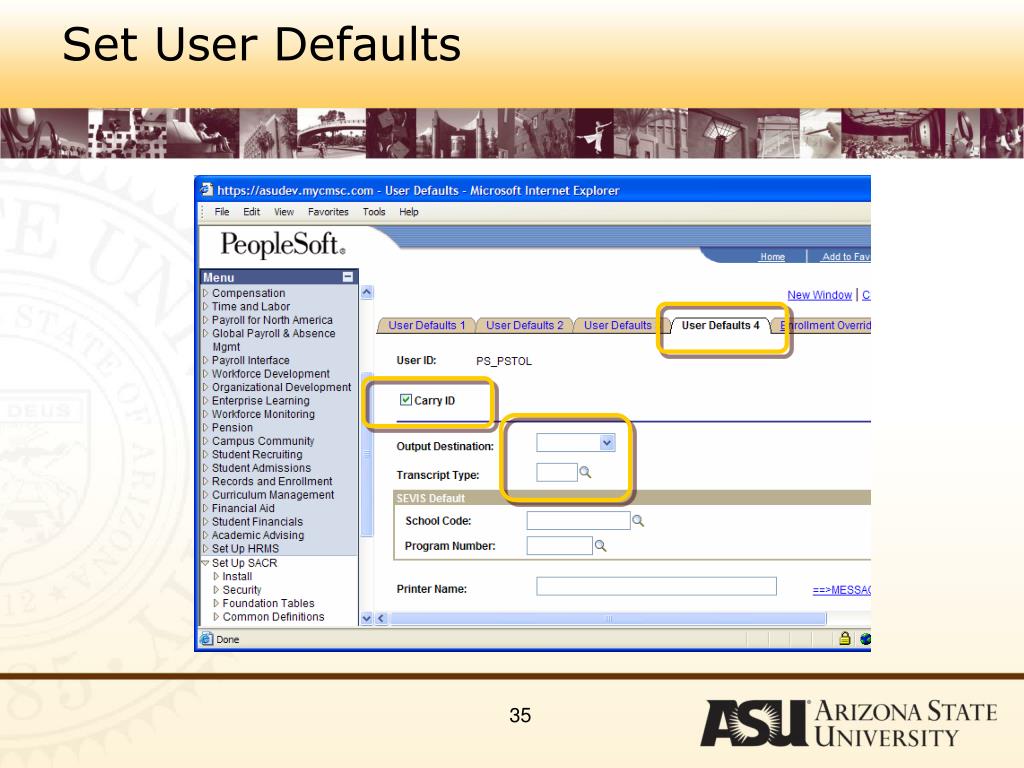Screen dimensions: 1024x768
Task: Expand the Time and Labor menu item
Action: (x=206, y=306)
